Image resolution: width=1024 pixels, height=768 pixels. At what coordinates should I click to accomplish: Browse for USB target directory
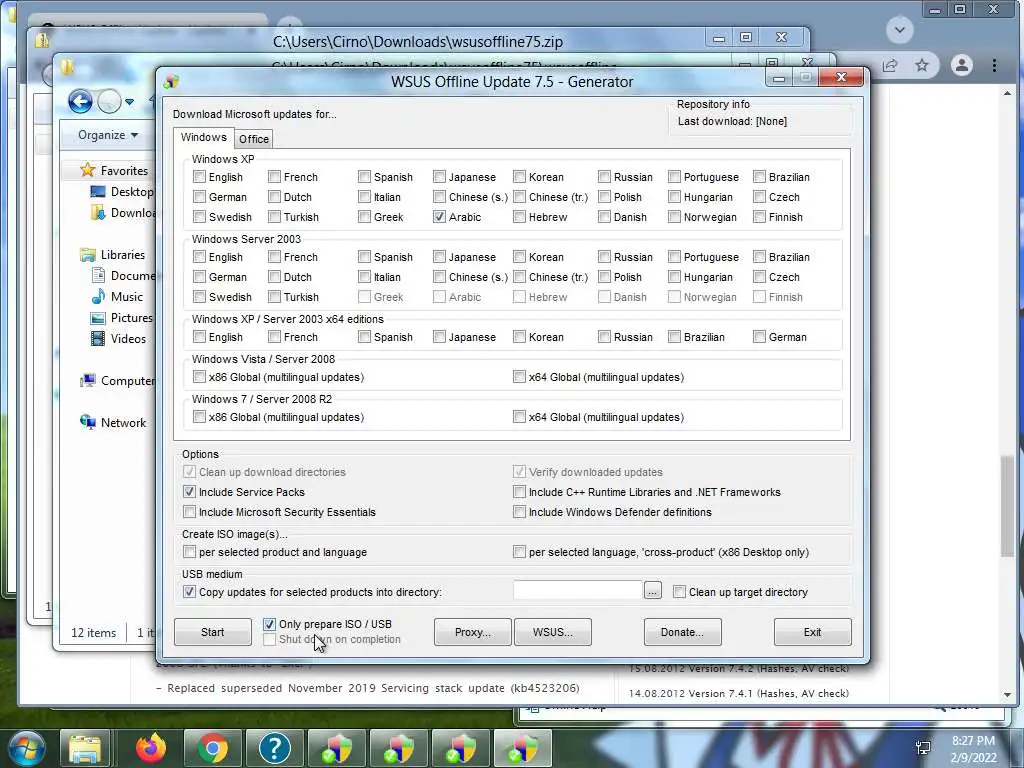[x=652, y=590]
